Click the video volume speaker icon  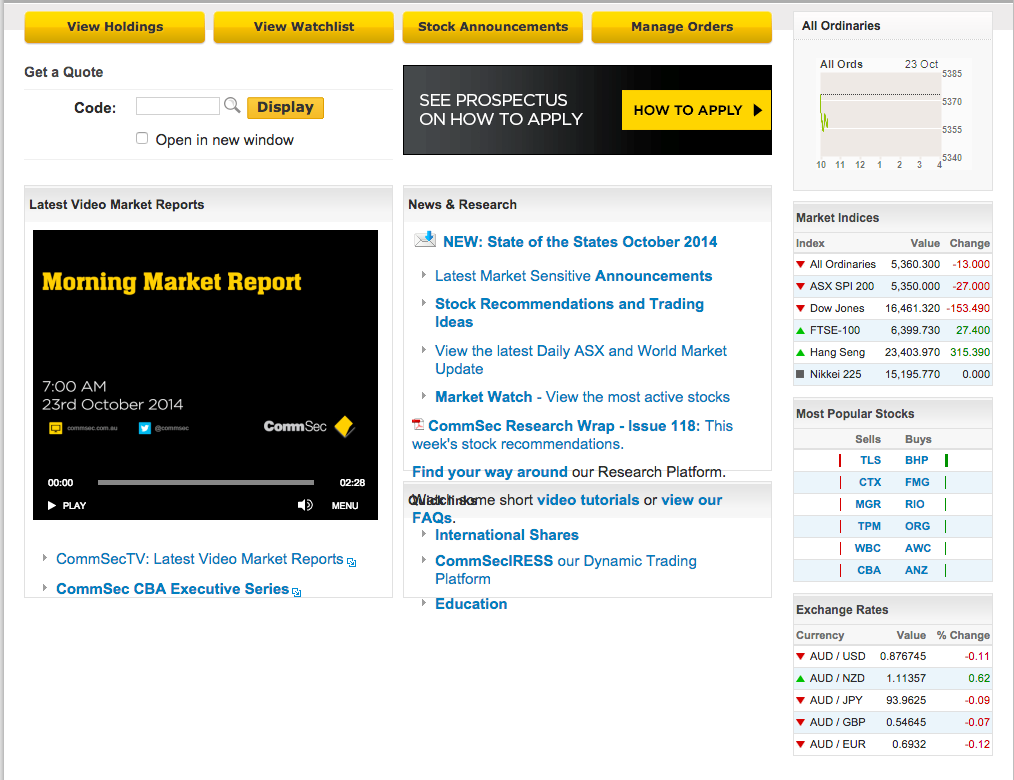[305, 505]
